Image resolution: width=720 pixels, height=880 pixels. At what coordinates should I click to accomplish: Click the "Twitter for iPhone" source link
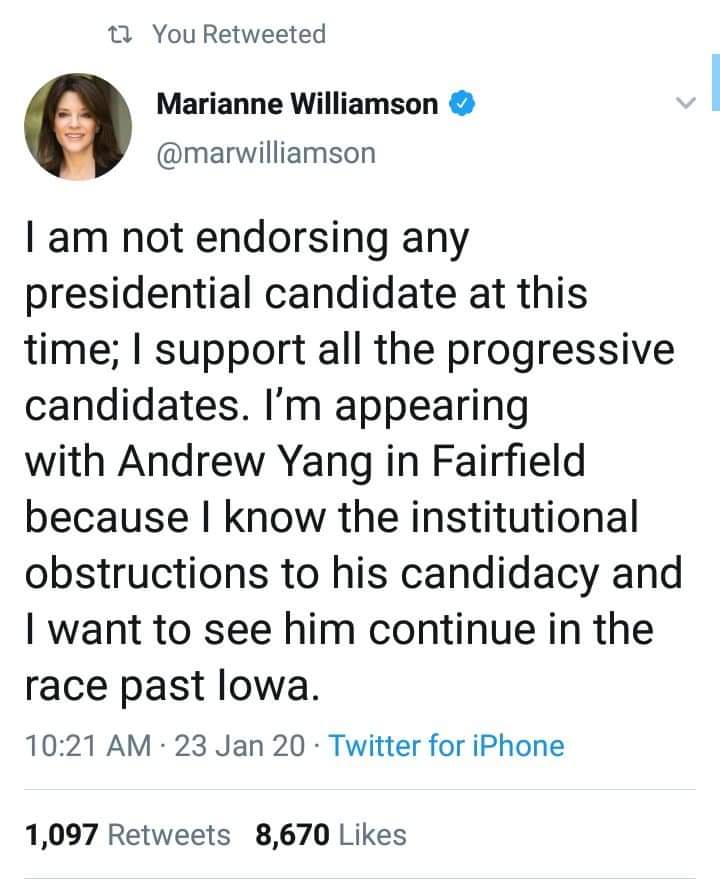(446, 745)
